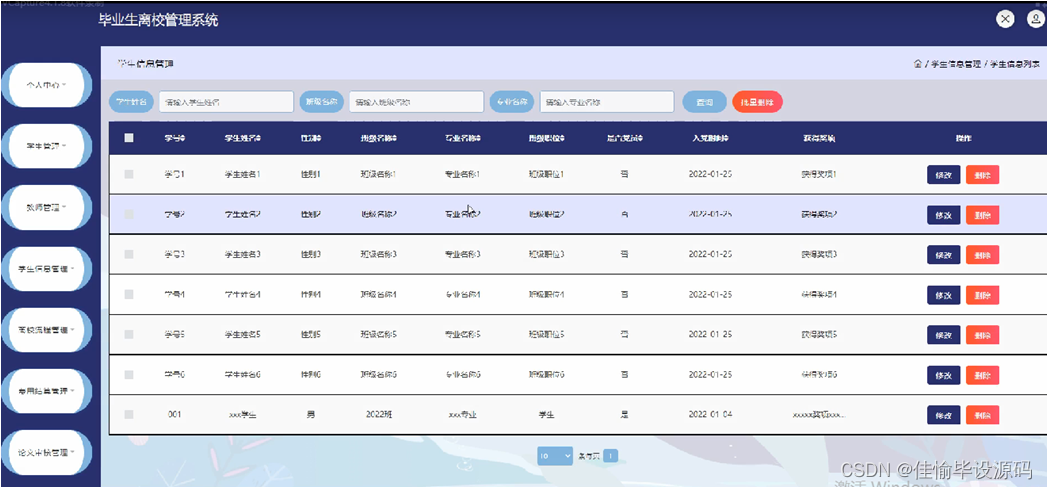Expand the 费用结算管理 sidebar menu
1047x489 pixels.
pyautogui.click(x=47, y=391)
